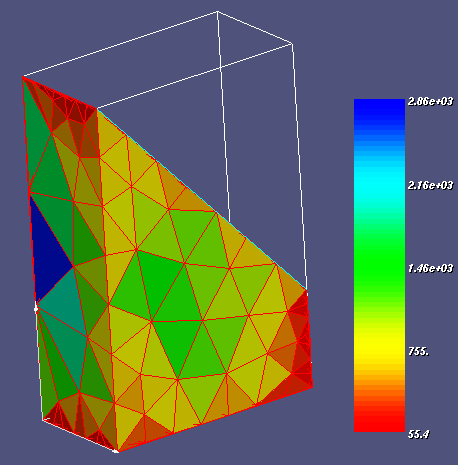Select the red element cluster at right corner
458x465 pixels.
pos(302,343)
